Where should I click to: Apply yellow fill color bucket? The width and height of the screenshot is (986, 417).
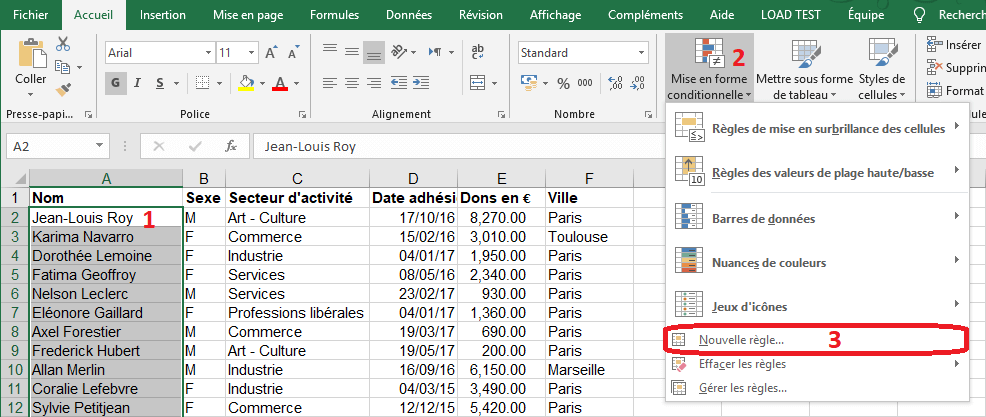(246, 83)
